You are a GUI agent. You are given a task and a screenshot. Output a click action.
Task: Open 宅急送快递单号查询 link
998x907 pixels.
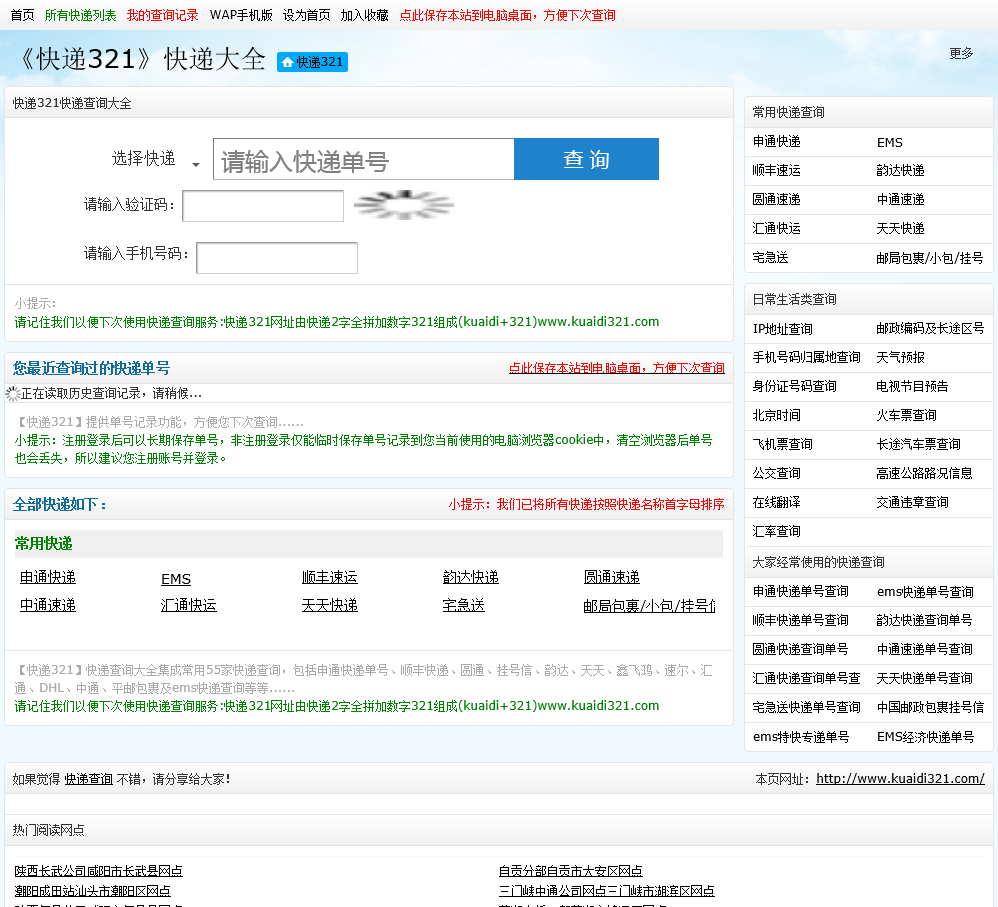point(806,707)
